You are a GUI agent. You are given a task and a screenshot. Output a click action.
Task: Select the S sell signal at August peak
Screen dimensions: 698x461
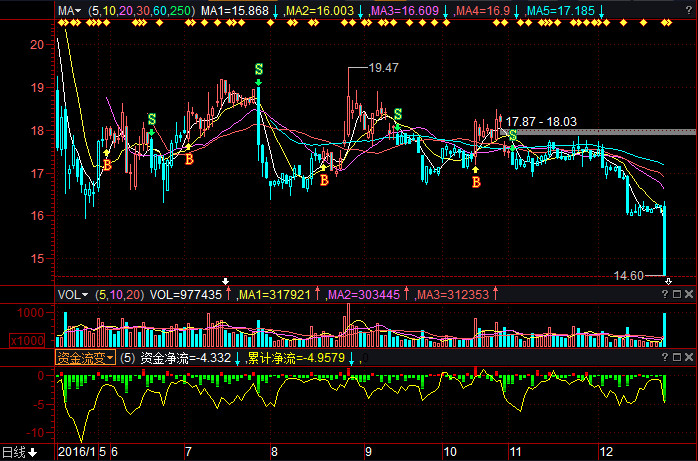[x=258, y=69]
